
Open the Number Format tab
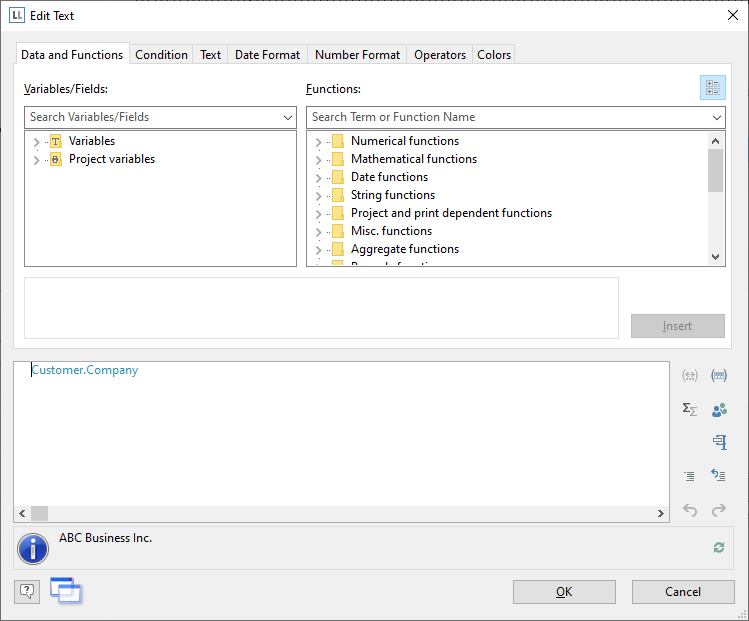click(357, 55)
